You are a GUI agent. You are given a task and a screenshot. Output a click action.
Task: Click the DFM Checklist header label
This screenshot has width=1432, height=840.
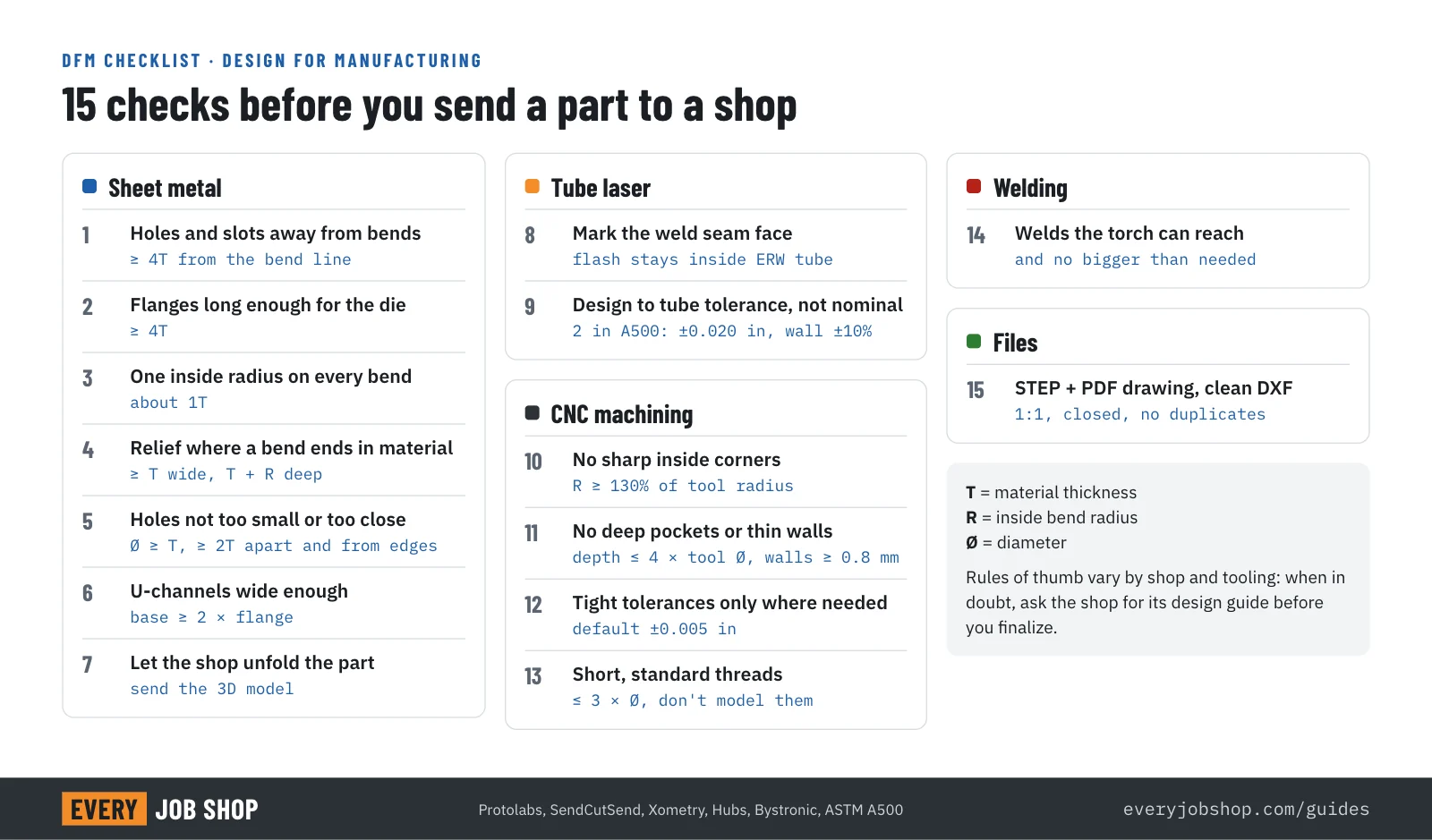click(x=272, y=61)
